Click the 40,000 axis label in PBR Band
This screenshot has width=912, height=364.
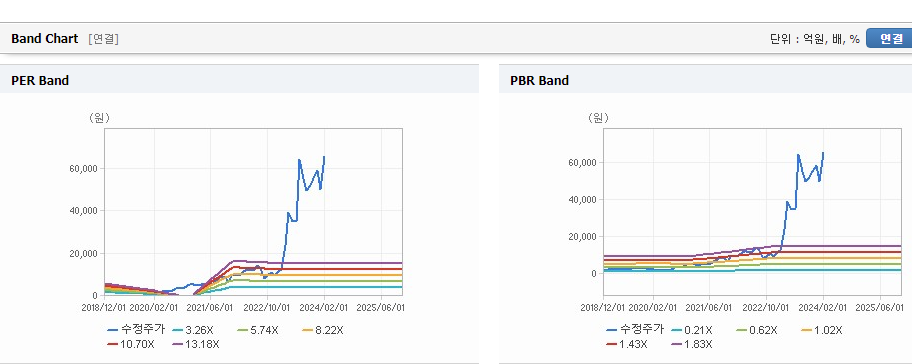click(x=583, y=199)
